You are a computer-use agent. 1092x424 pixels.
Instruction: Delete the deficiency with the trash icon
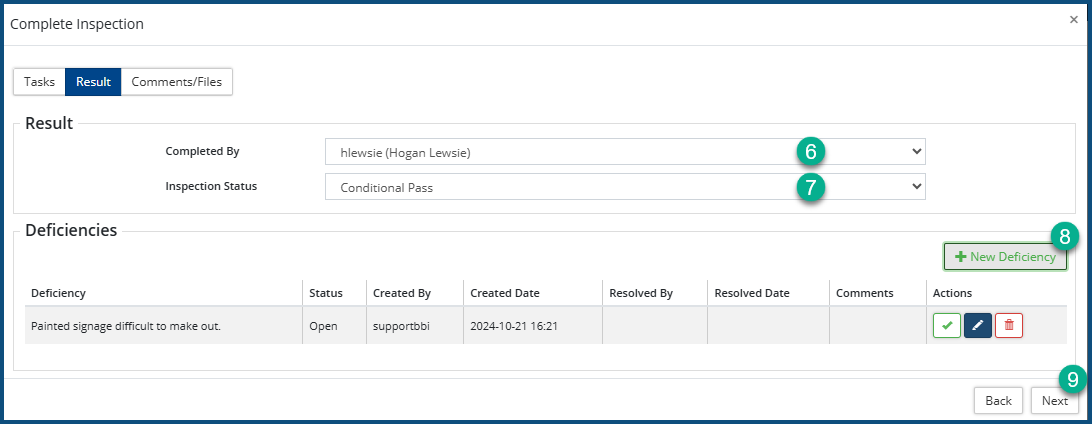pyautogui.click(x=1009, y=326)
